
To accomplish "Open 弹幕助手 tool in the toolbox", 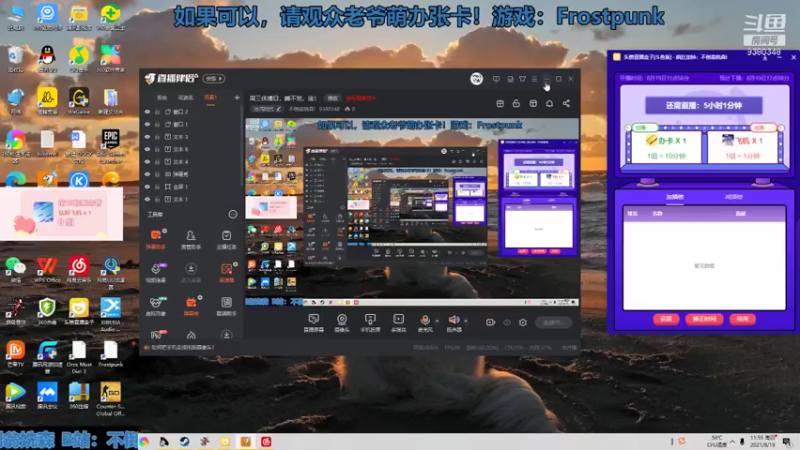I will point(156,239).
